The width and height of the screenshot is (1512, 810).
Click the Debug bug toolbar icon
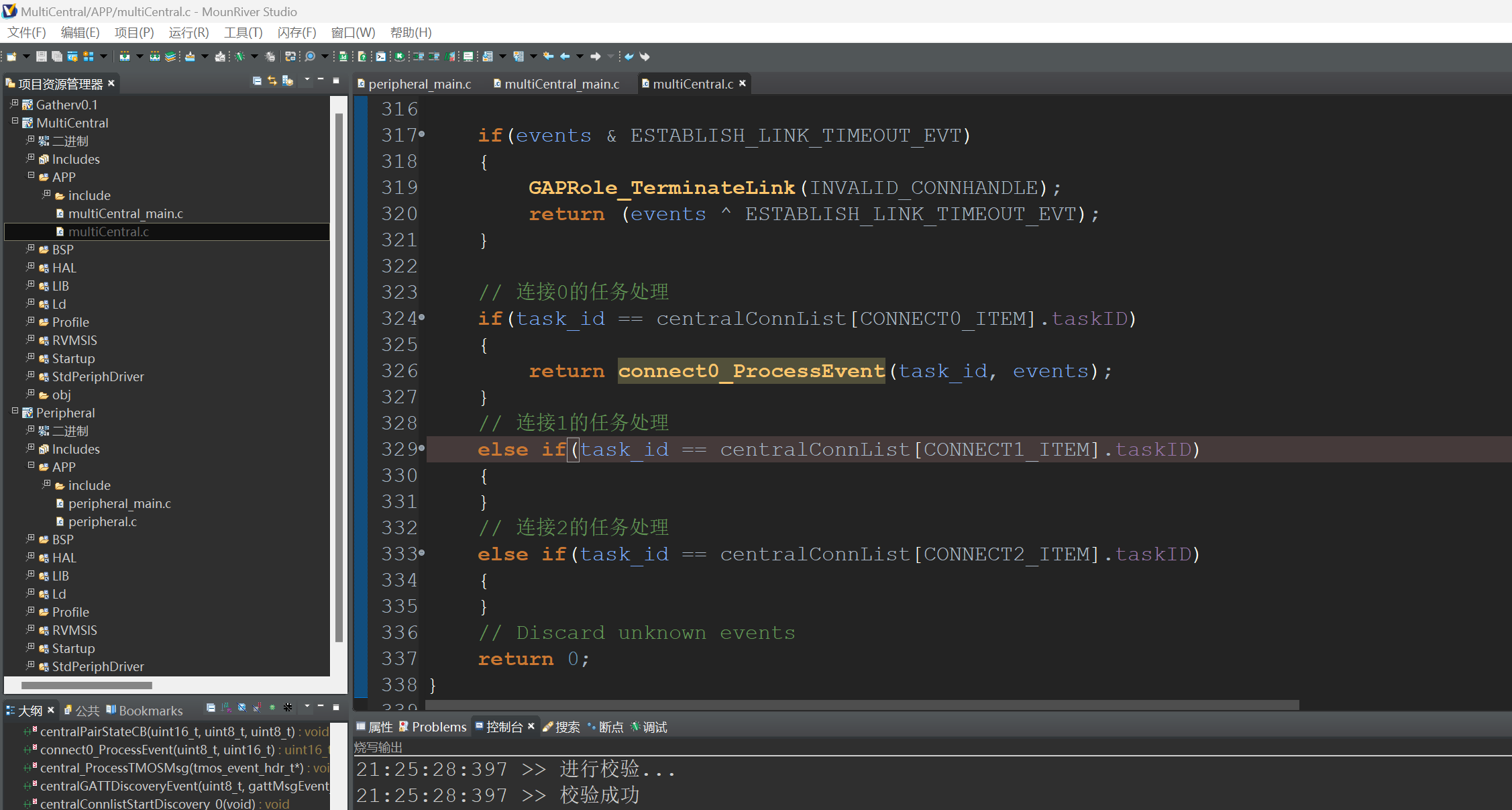(239, 56)
